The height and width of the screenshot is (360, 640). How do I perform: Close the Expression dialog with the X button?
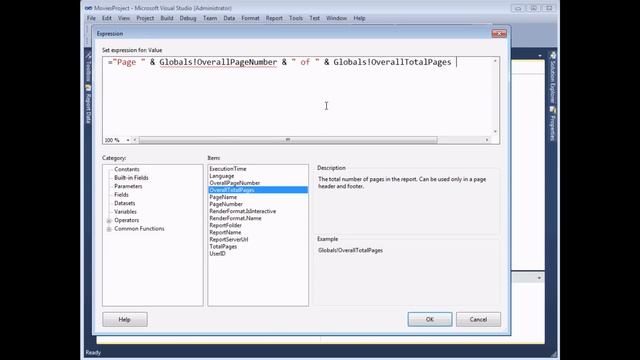coord(499,33)
